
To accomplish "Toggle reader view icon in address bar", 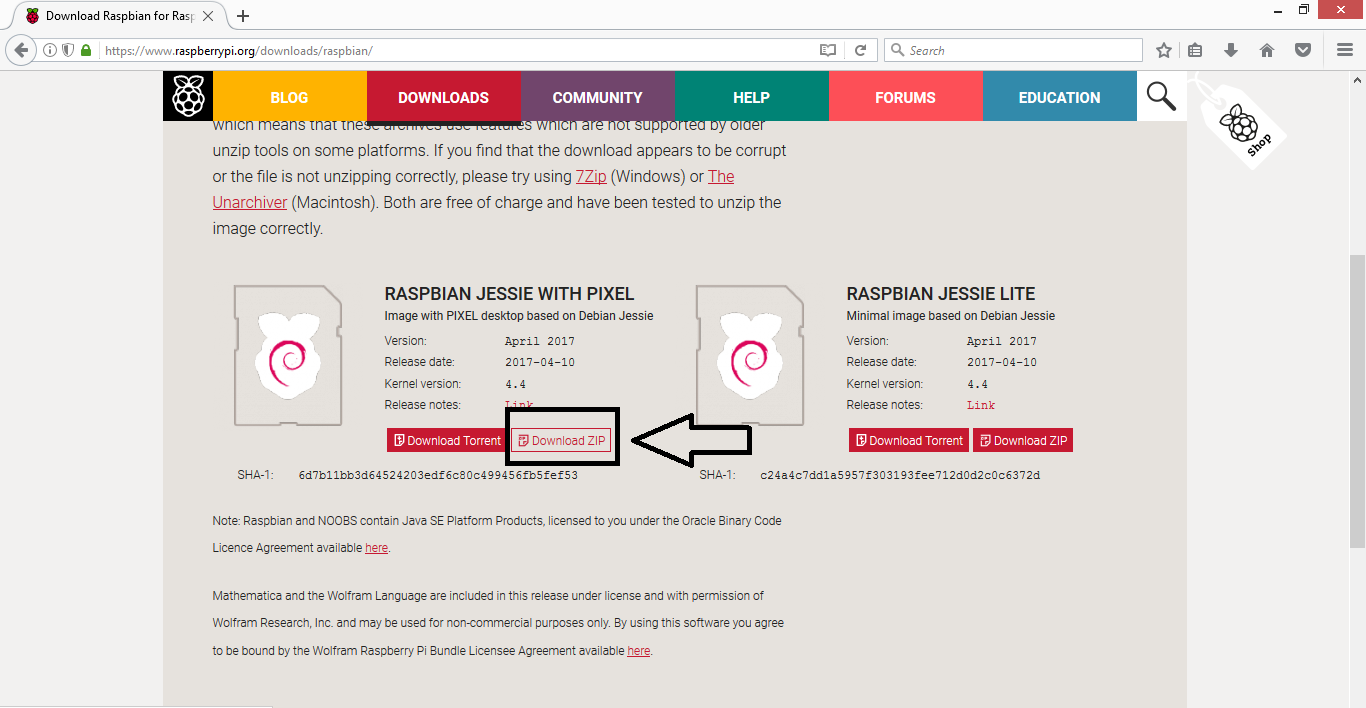I will (x=827, y=50).
